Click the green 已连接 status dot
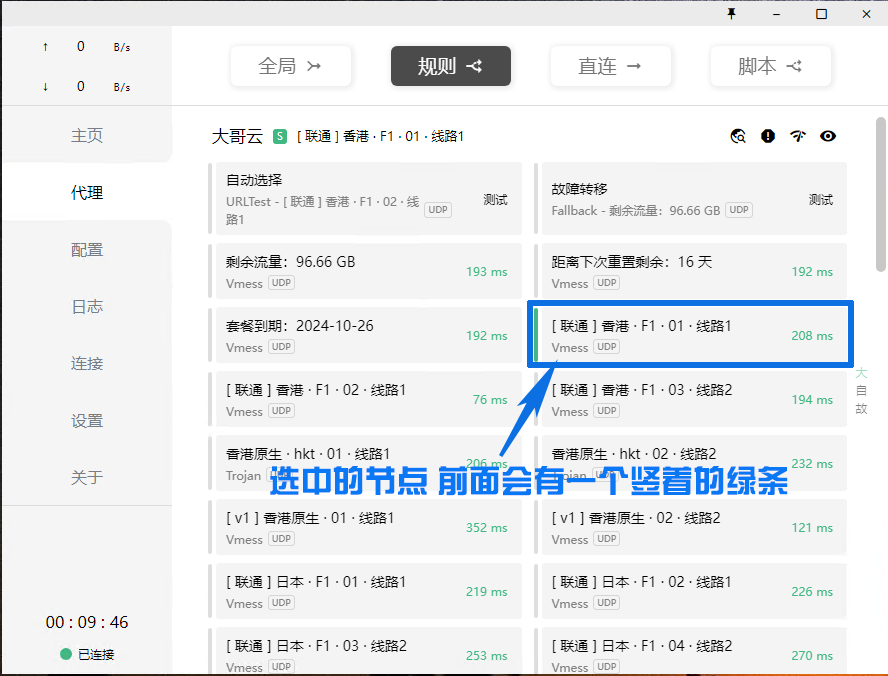Viewport: 888px width, 676px height. tap(66, 654)
